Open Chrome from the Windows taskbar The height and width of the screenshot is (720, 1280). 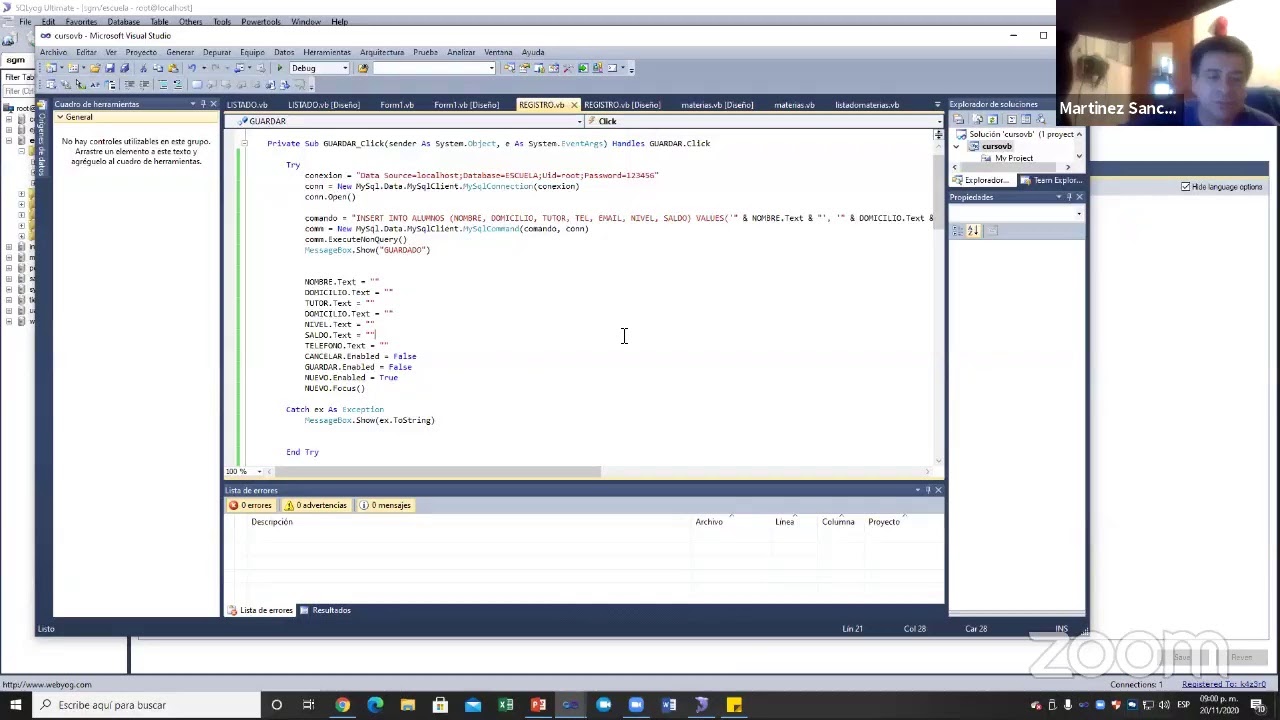(342, 705)
